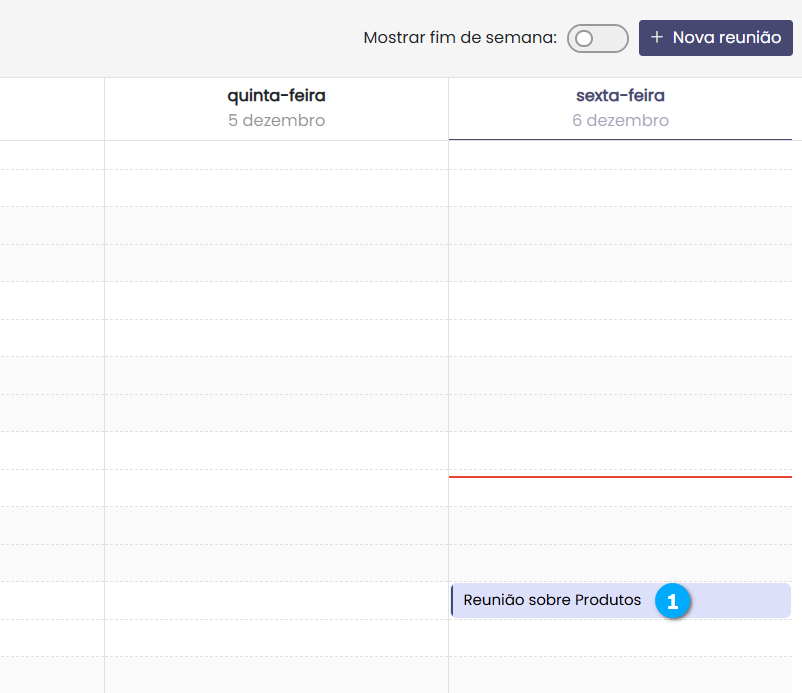The width and height of the screenshot is (802, 693).
Task: Click the round knob of the weekend switch
Action: 585,38
